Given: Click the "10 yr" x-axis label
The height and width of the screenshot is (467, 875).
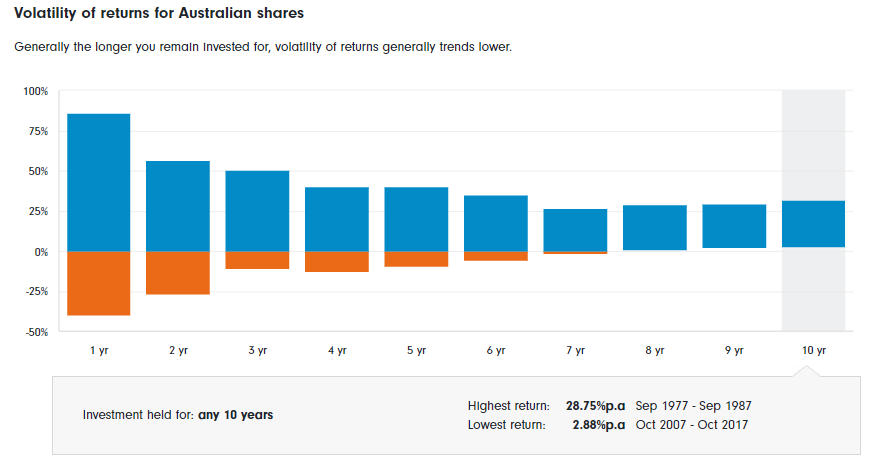Looking at the screenshot, I should [x=814, y=351].
